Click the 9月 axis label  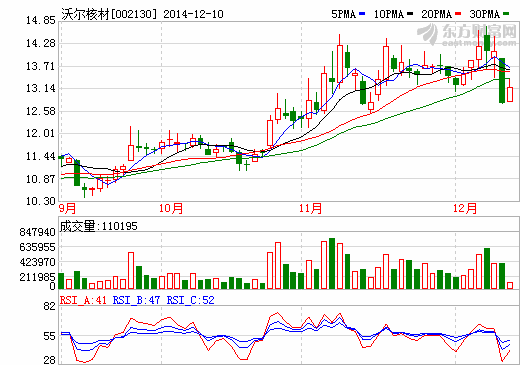(x=68, y=208)
